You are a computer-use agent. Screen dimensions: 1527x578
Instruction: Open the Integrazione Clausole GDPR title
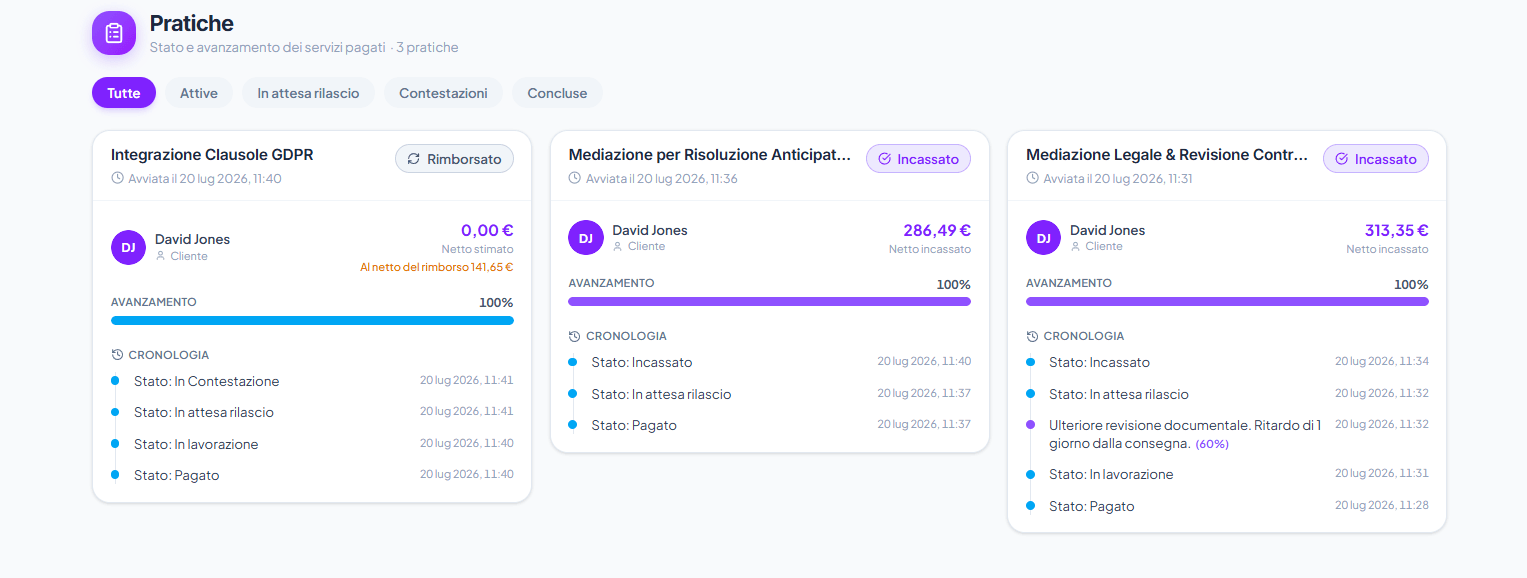(212, 155)
